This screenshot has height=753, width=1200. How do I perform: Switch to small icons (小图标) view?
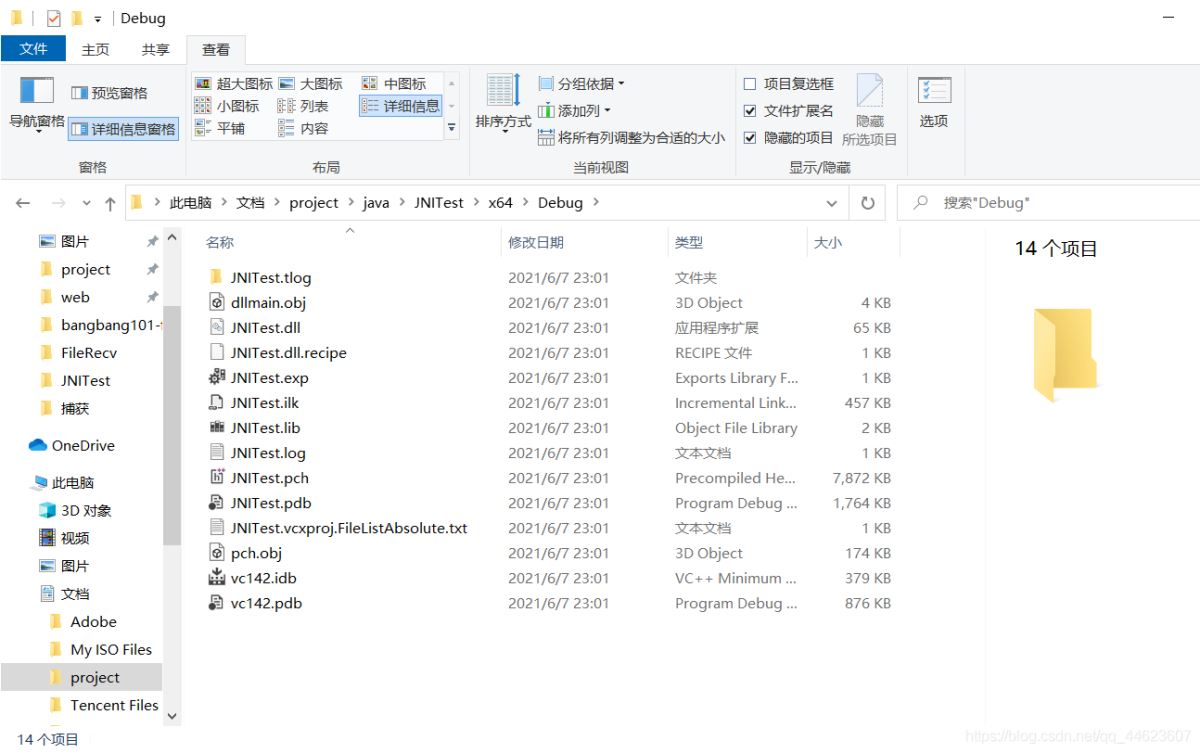coord(227,106)
